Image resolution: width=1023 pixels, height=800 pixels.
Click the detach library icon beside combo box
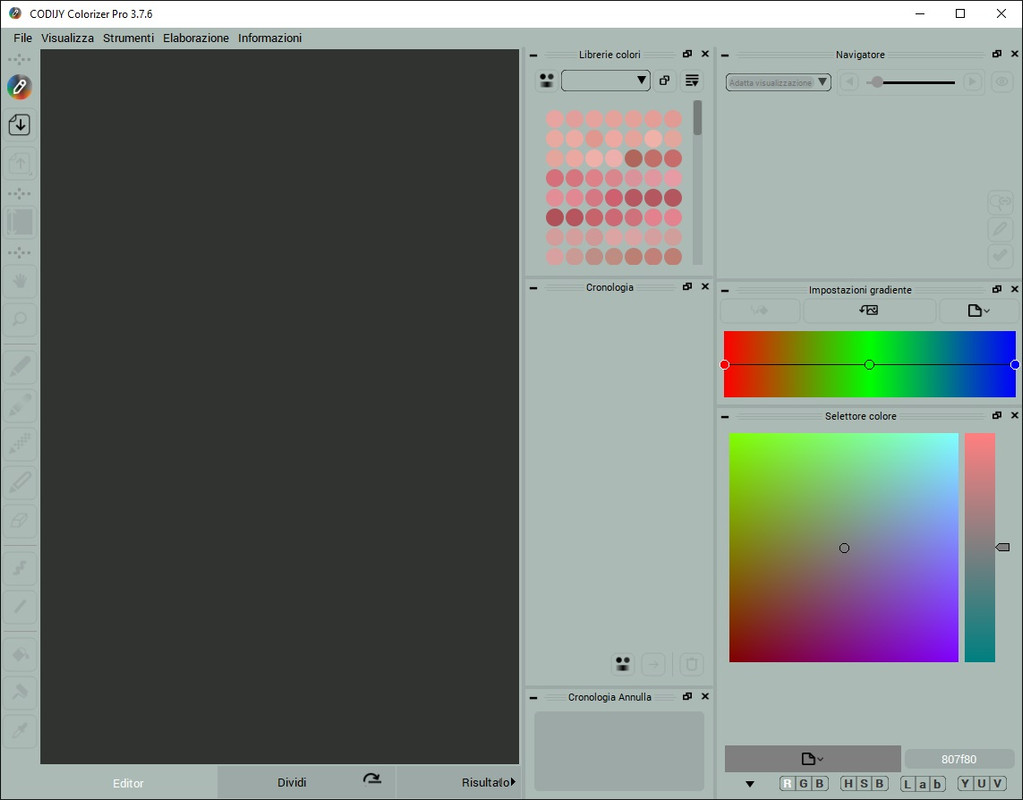pos(664,80)
